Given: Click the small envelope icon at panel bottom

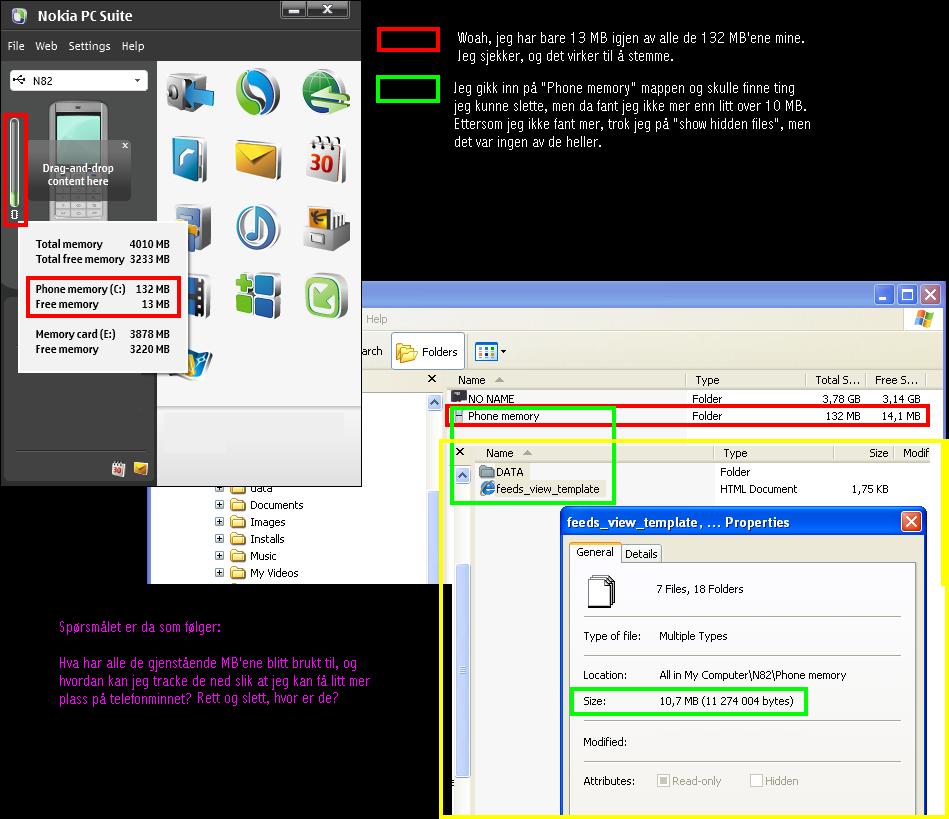Looking at the screenshot, I should tap(141, 469).
